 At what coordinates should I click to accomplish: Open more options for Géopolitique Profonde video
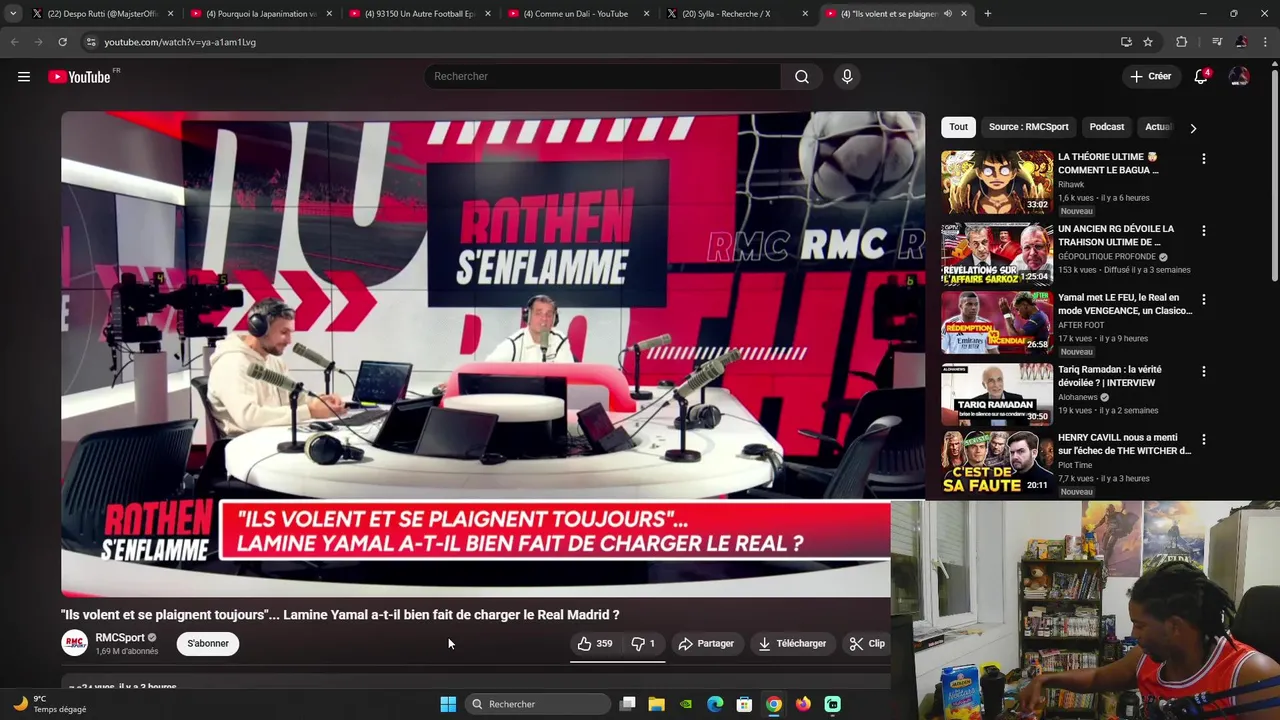point(1204,231)
